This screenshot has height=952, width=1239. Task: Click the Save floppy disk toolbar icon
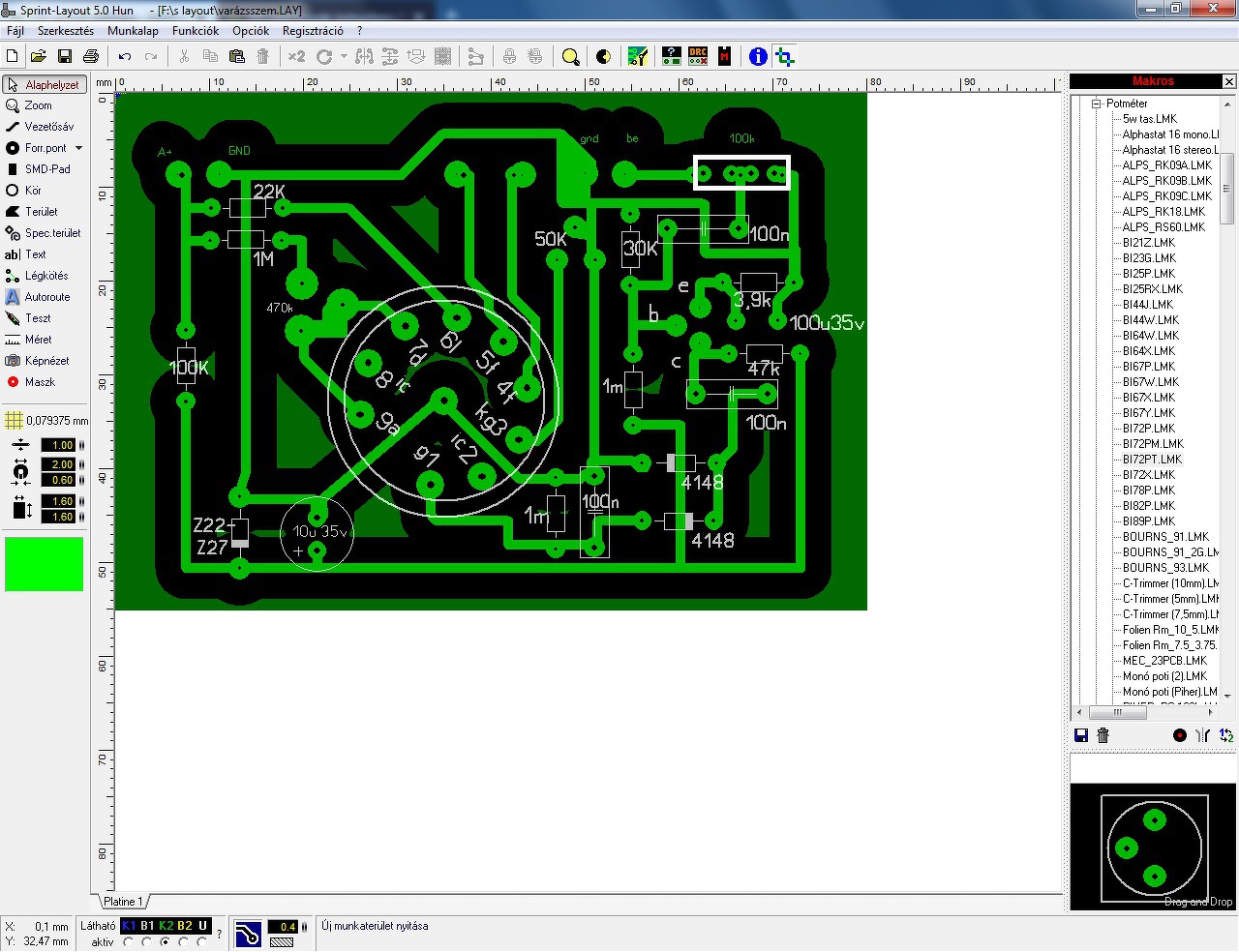pyautogui.click(x=65, y=57)
